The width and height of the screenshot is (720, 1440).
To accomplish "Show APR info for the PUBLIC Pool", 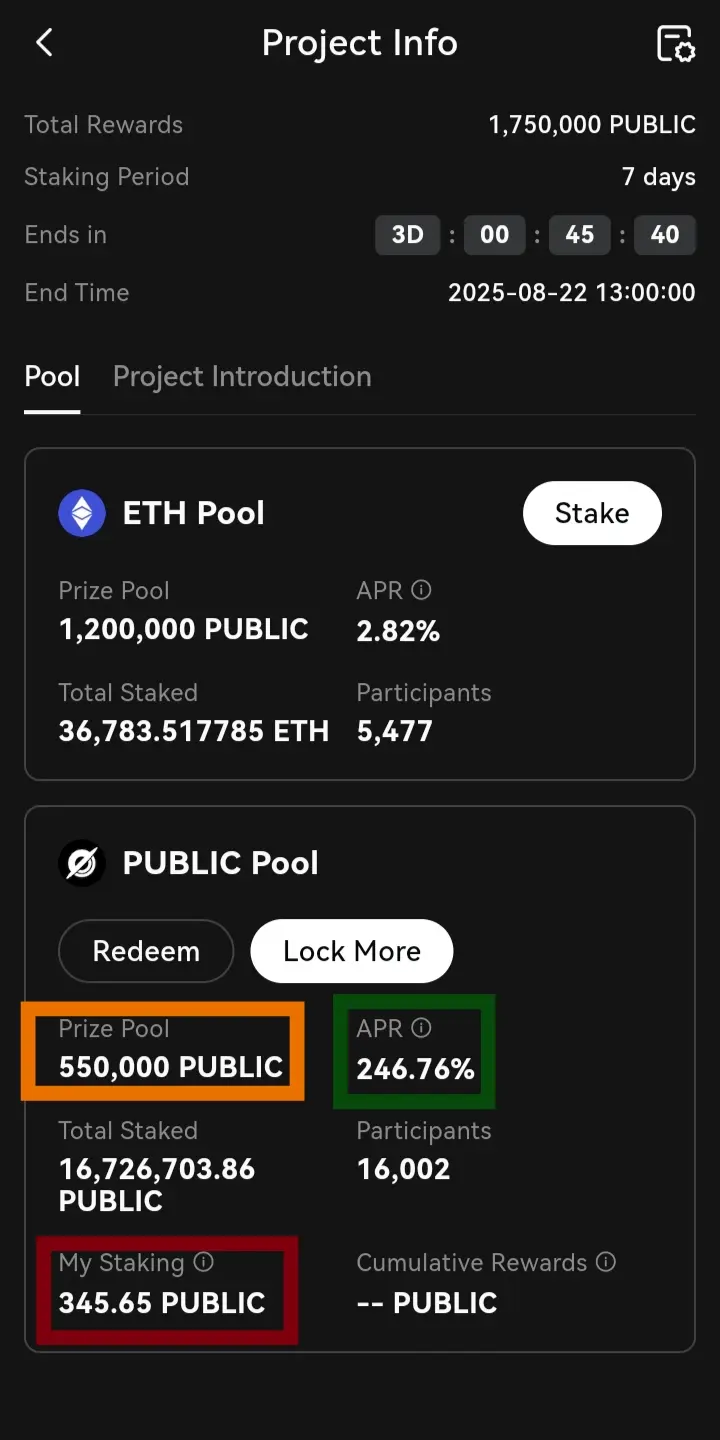I will click(x=422, y=1028).
